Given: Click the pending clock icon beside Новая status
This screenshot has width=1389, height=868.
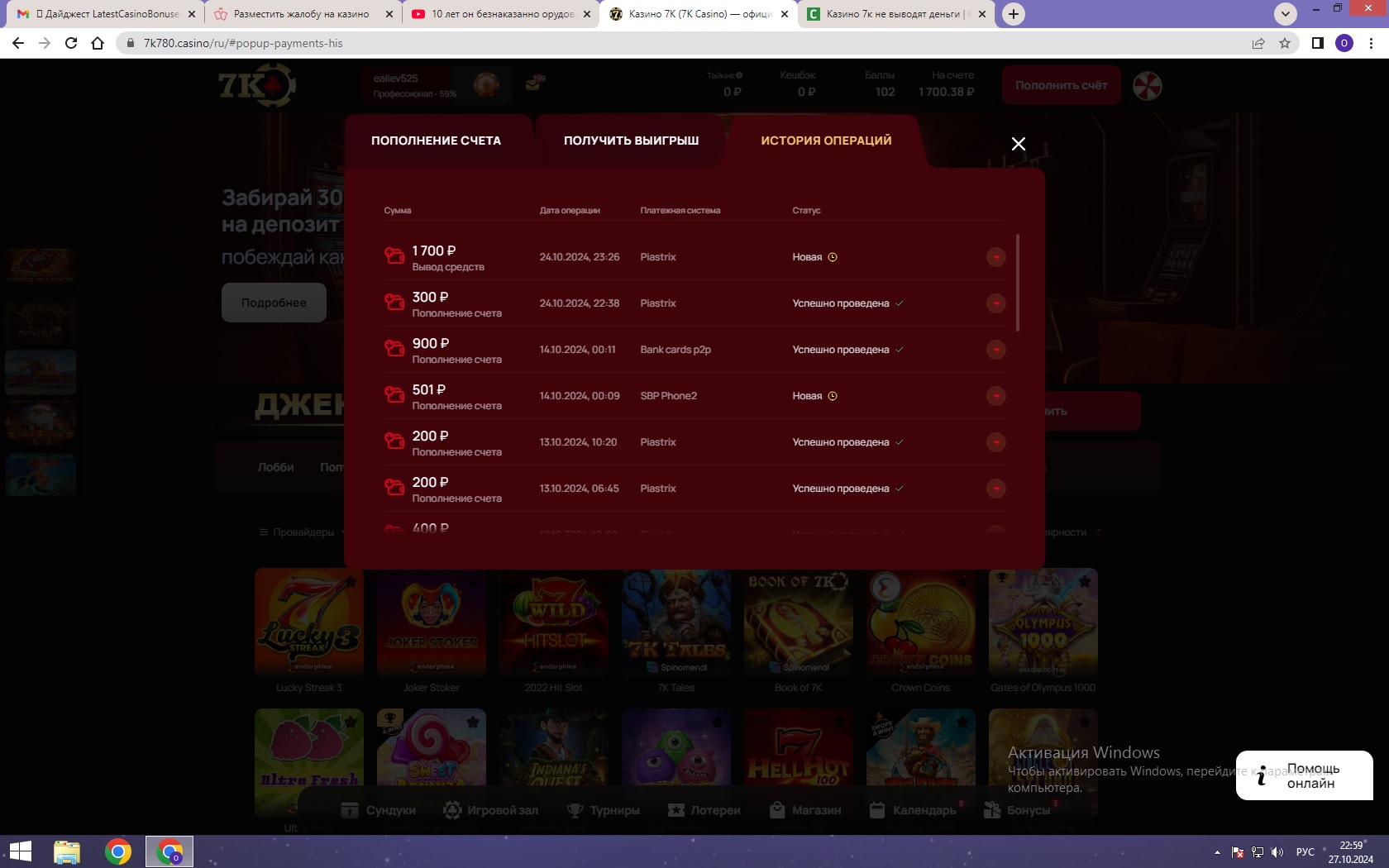Looking at the screenshot, I should click(x=833, y=257).
